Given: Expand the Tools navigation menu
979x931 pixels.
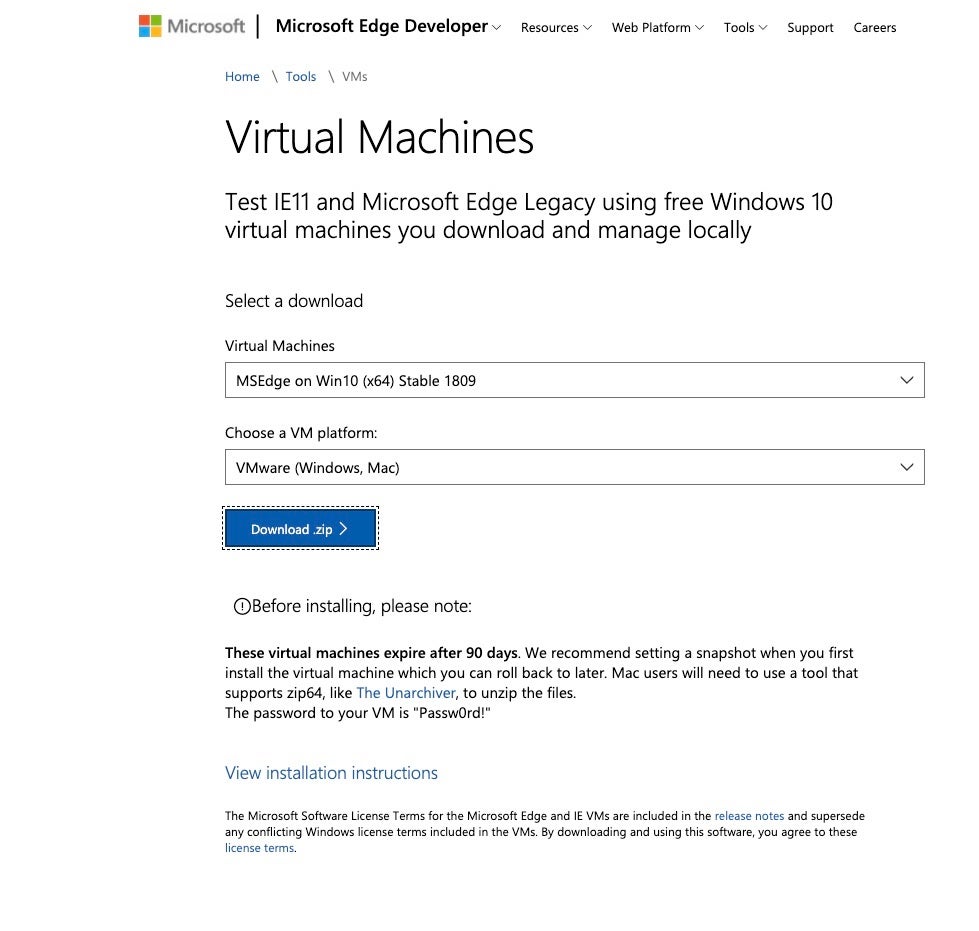Looking at the screenshot, I should coord(745,28).
